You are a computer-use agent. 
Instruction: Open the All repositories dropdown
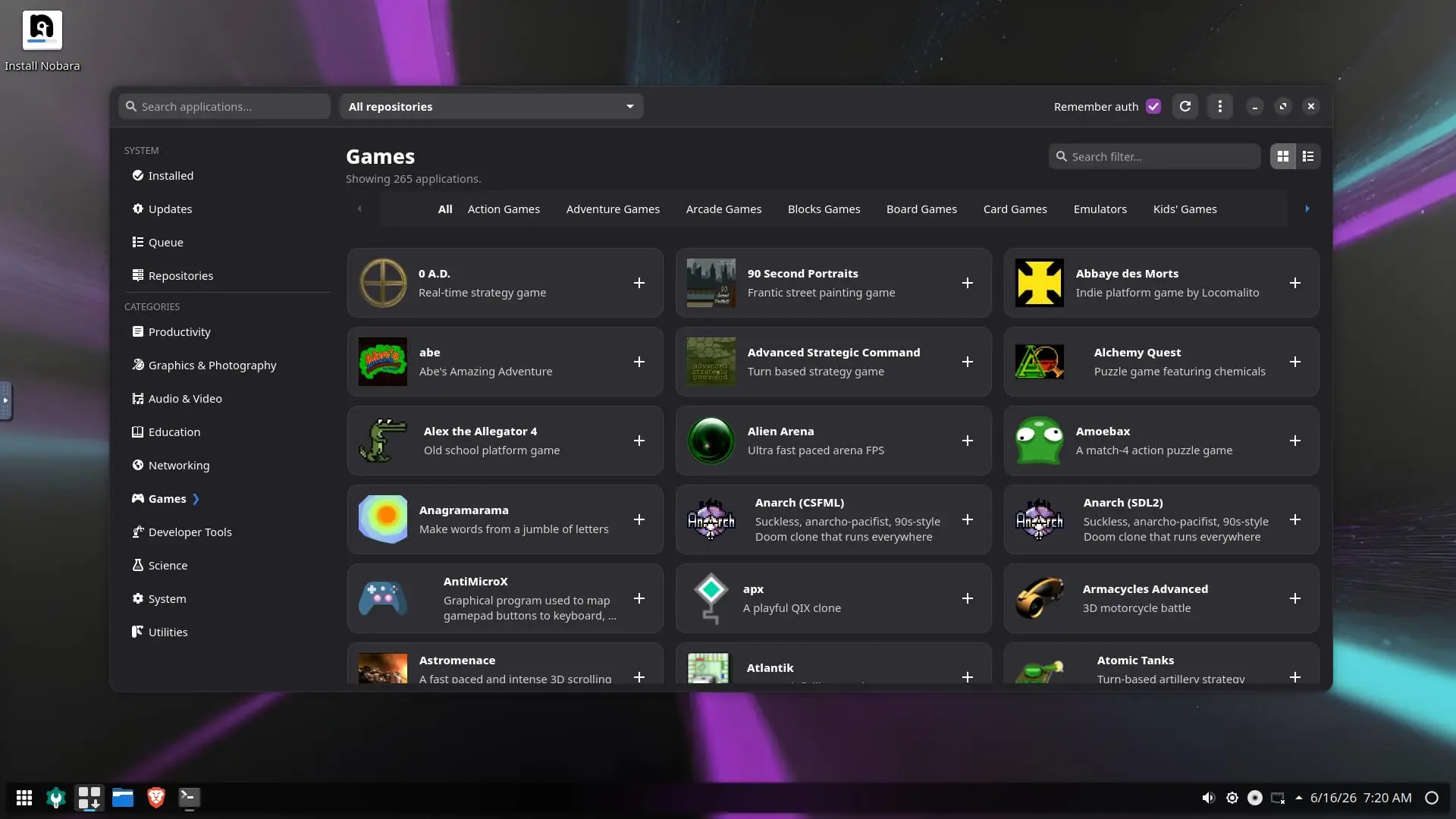click(491, 106)
